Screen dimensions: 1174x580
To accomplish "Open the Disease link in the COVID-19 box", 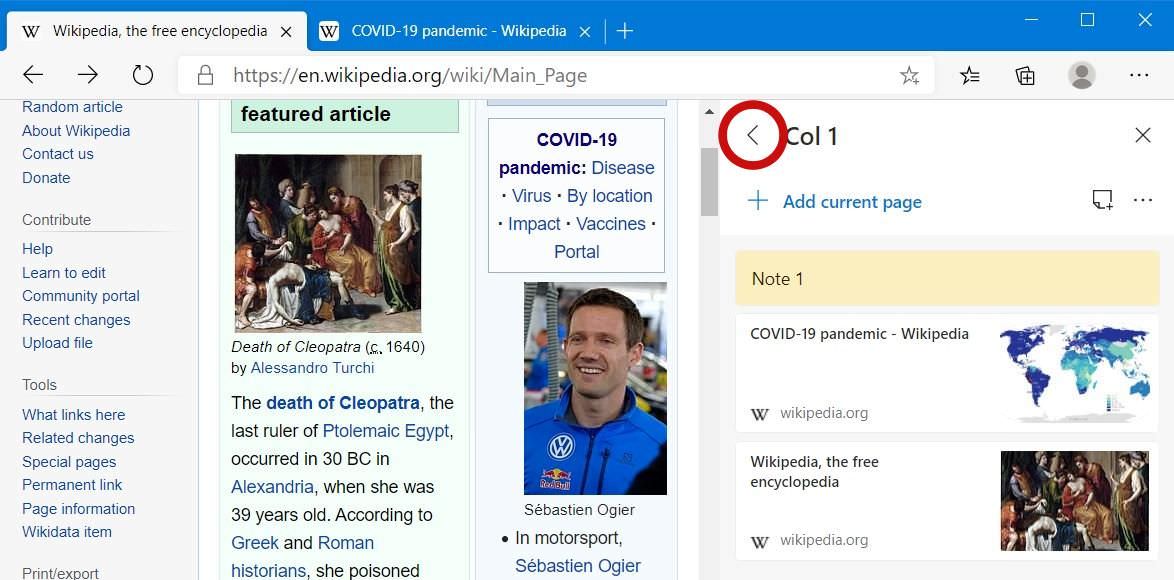I will [623, 168].
